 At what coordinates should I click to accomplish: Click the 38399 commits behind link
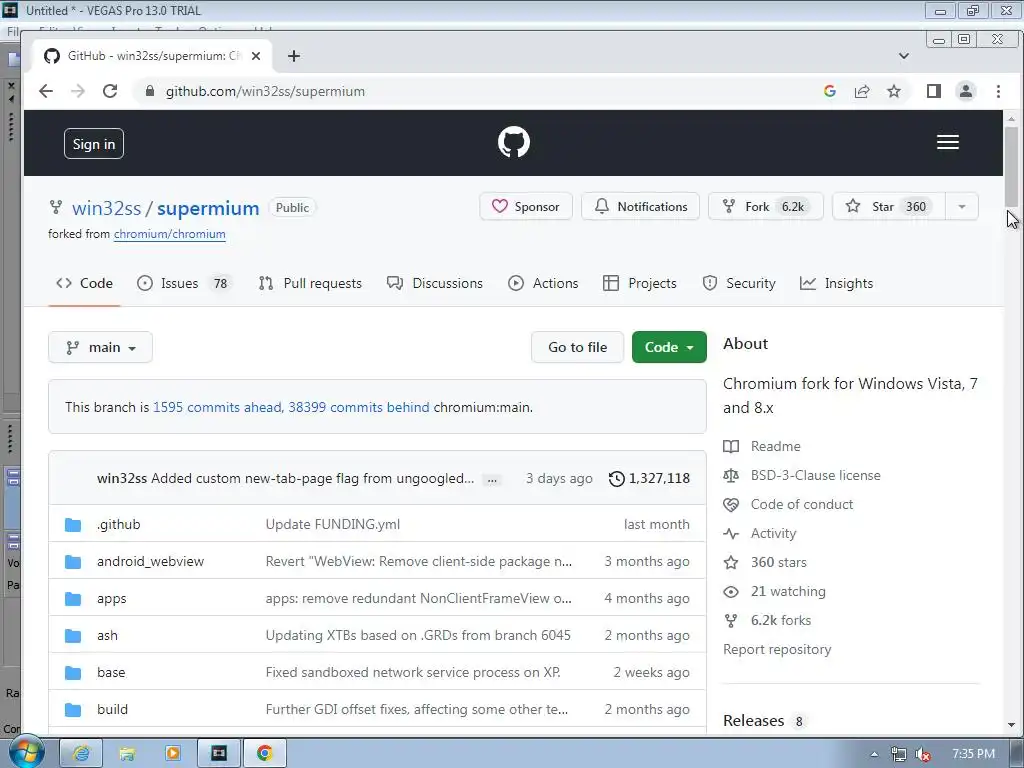(x=359, y=407)
